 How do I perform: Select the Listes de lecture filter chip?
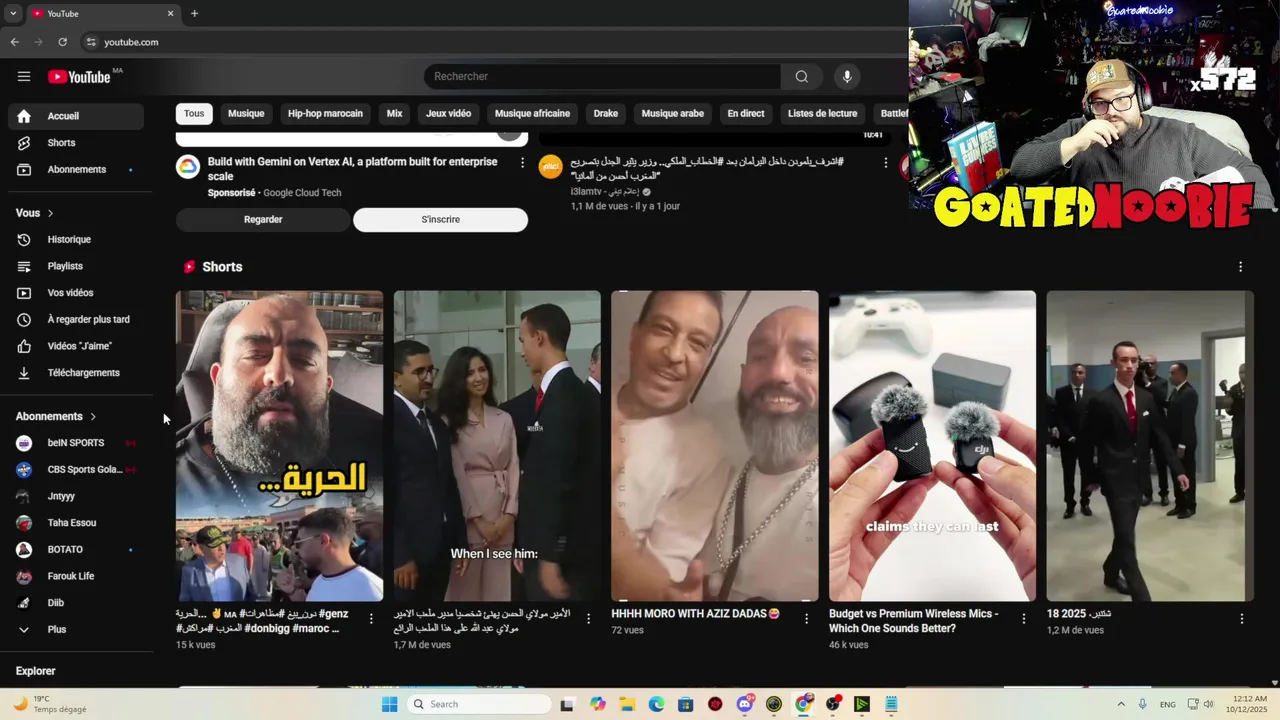pos(822,114)
